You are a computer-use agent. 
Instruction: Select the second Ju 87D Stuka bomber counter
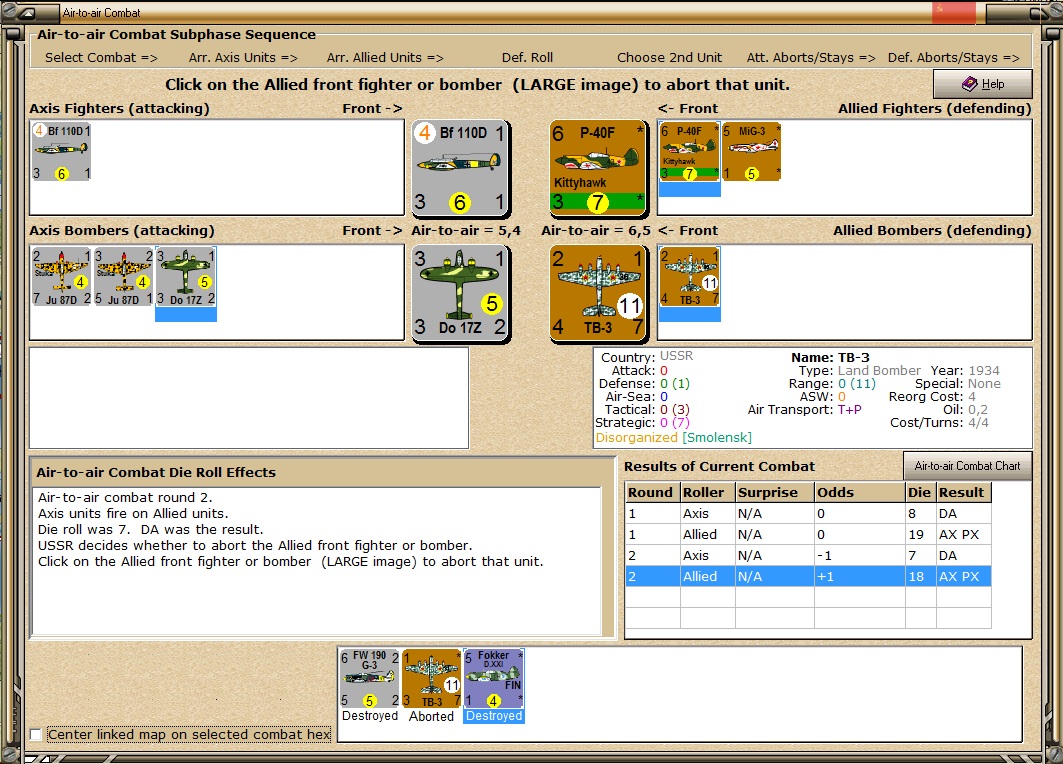pos(123,277)
